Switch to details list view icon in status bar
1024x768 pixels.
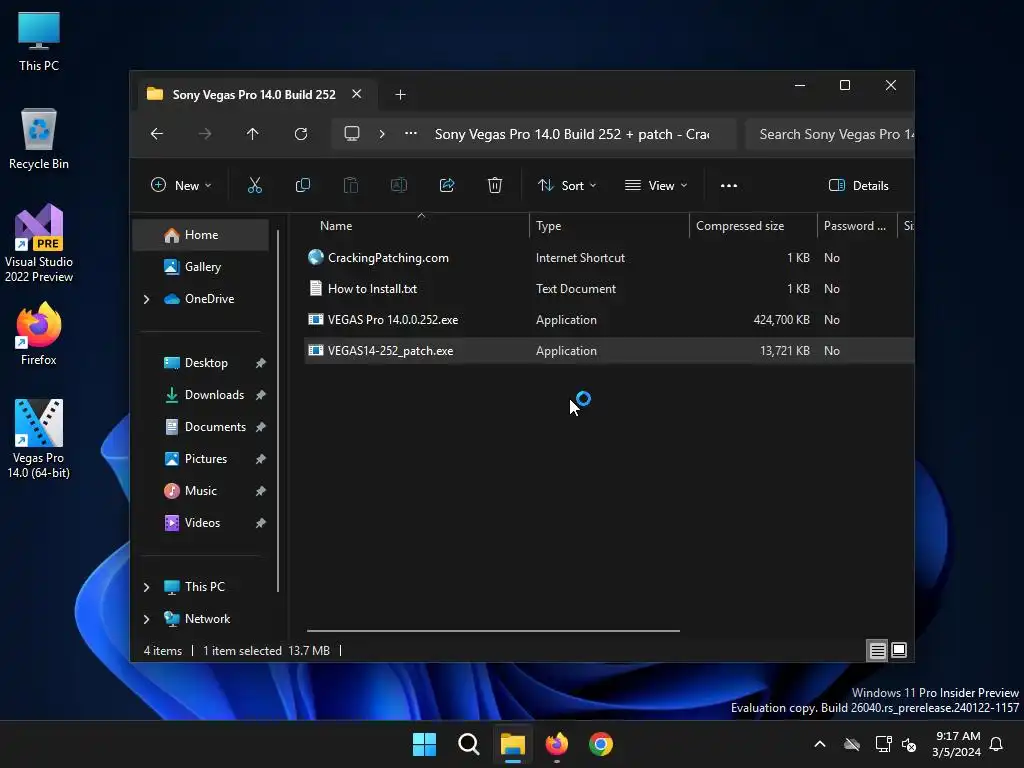point(877,650)
